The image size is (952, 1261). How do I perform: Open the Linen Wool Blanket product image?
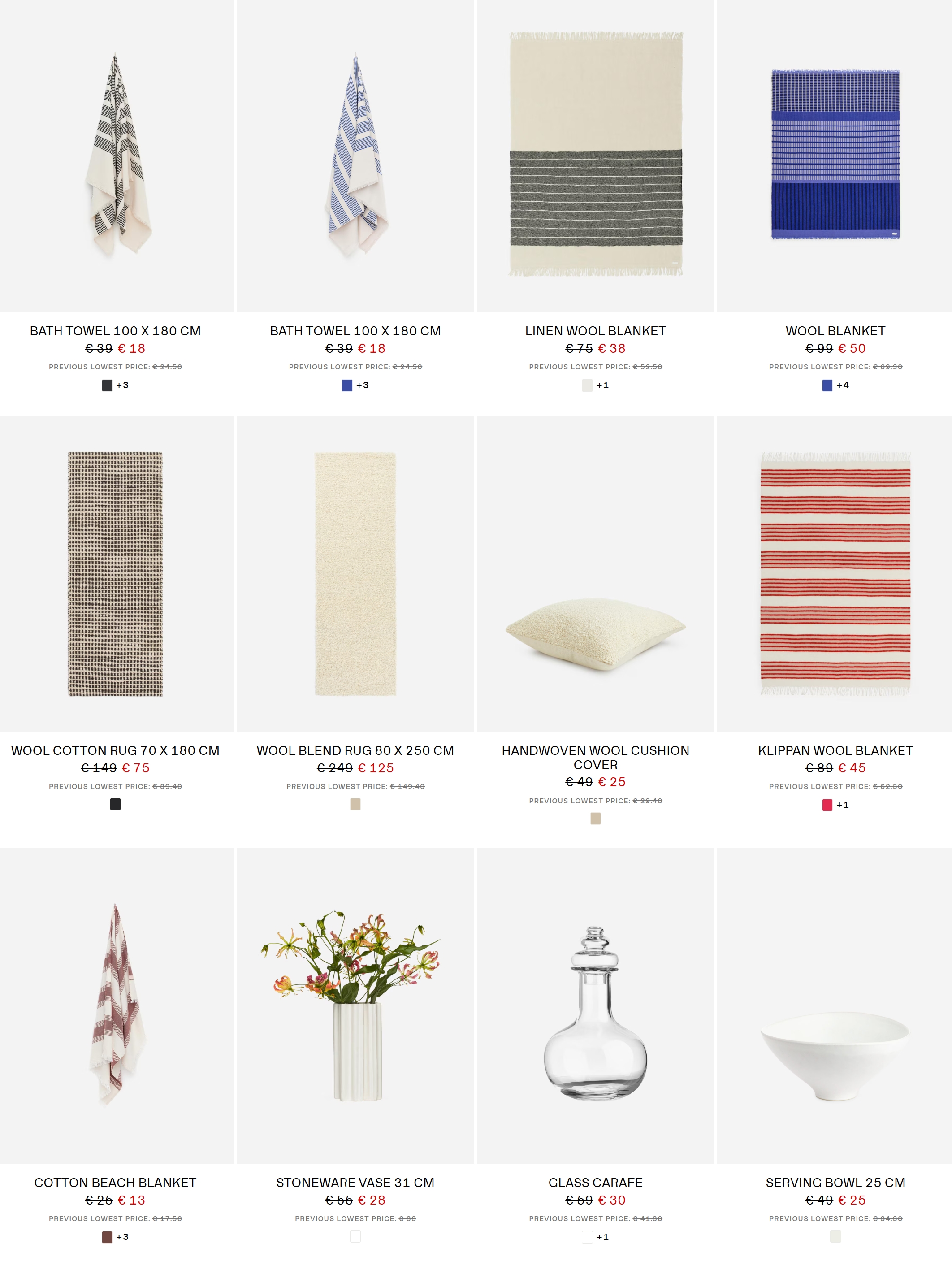(x=596, y=156)
